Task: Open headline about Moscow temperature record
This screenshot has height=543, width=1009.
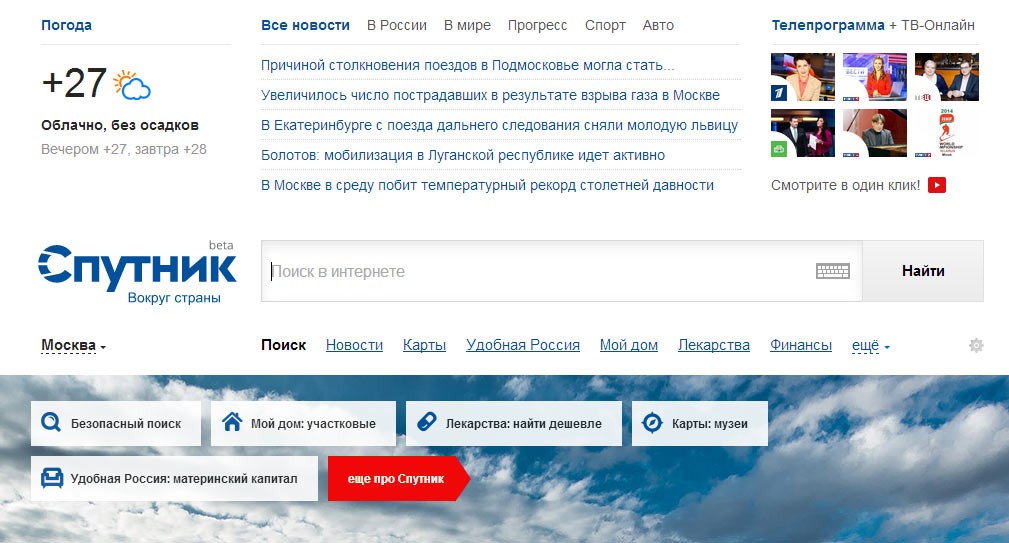Action: pyautogui.click(x=487, y=185)
